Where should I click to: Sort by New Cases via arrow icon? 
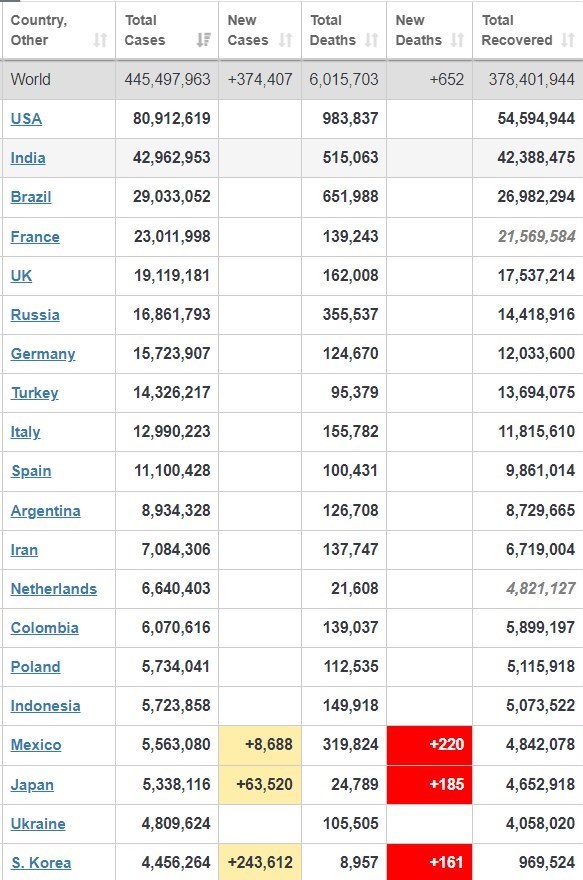click(286, 40)
